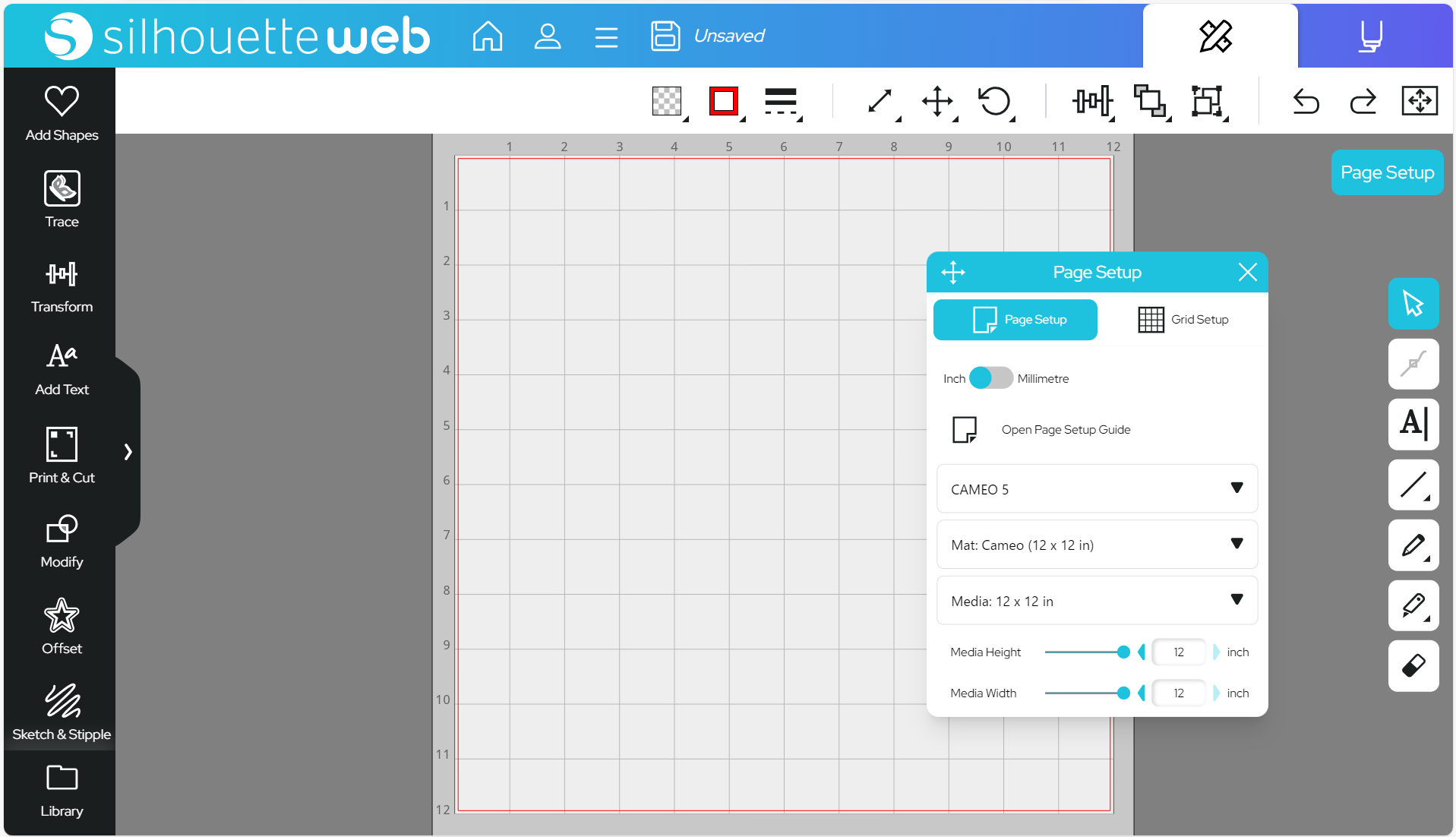Increase Media Width with right arrow
This screenshot has width=1456, height=837.
coord(1216,693)
